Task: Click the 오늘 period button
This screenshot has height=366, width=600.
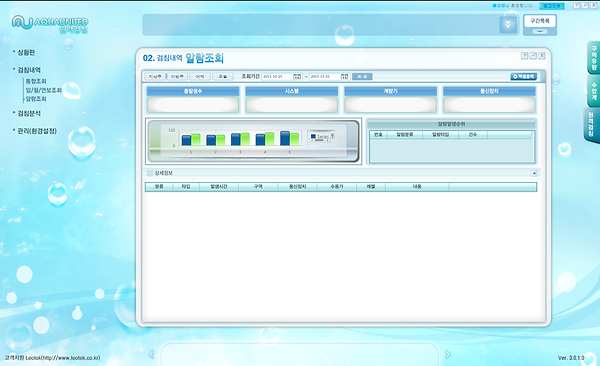Action: click(223, 77)
